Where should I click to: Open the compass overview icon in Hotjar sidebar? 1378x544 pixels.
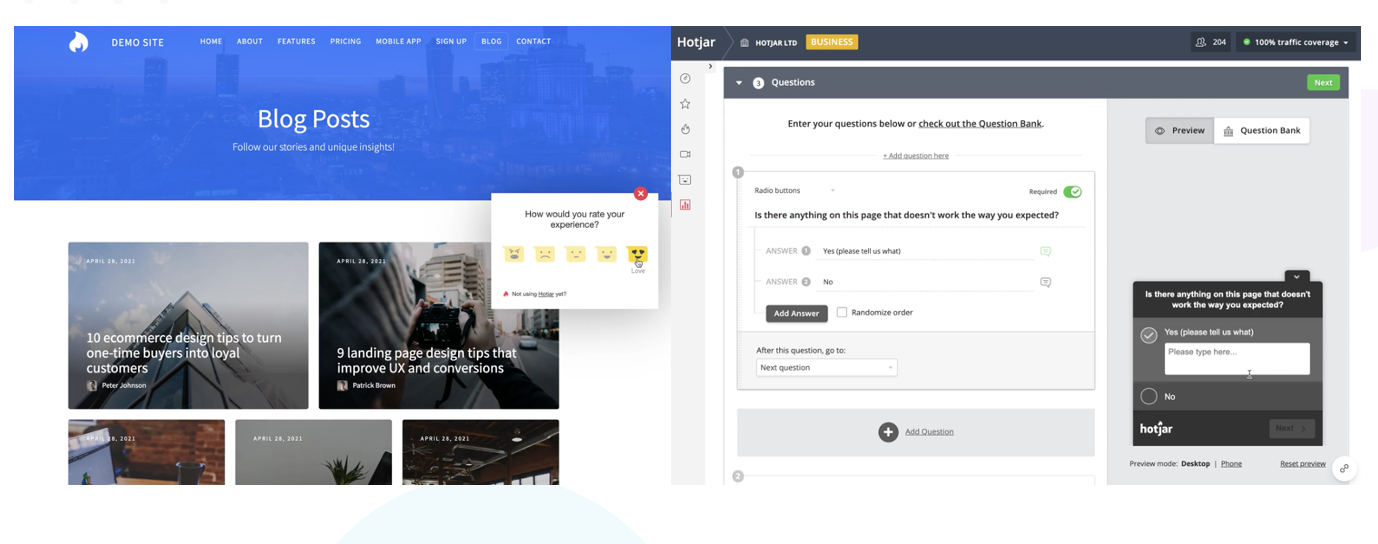coord(685,78)
